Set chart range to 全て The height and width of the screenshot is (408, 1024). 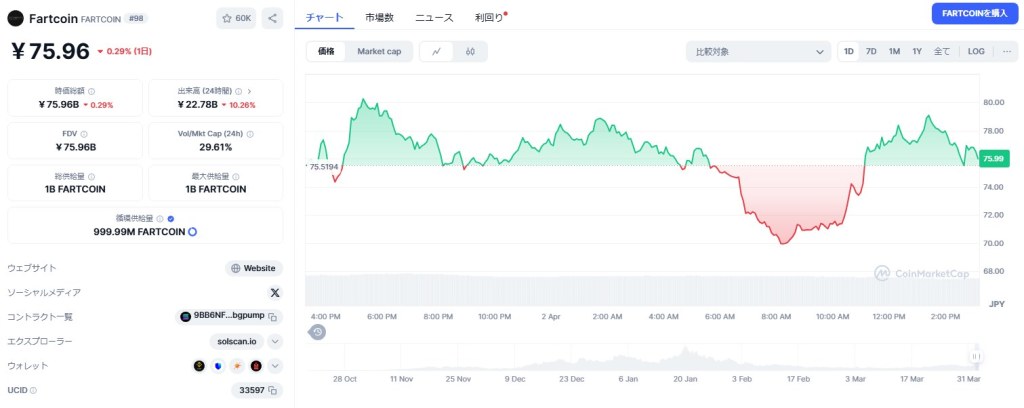[942, 52]
